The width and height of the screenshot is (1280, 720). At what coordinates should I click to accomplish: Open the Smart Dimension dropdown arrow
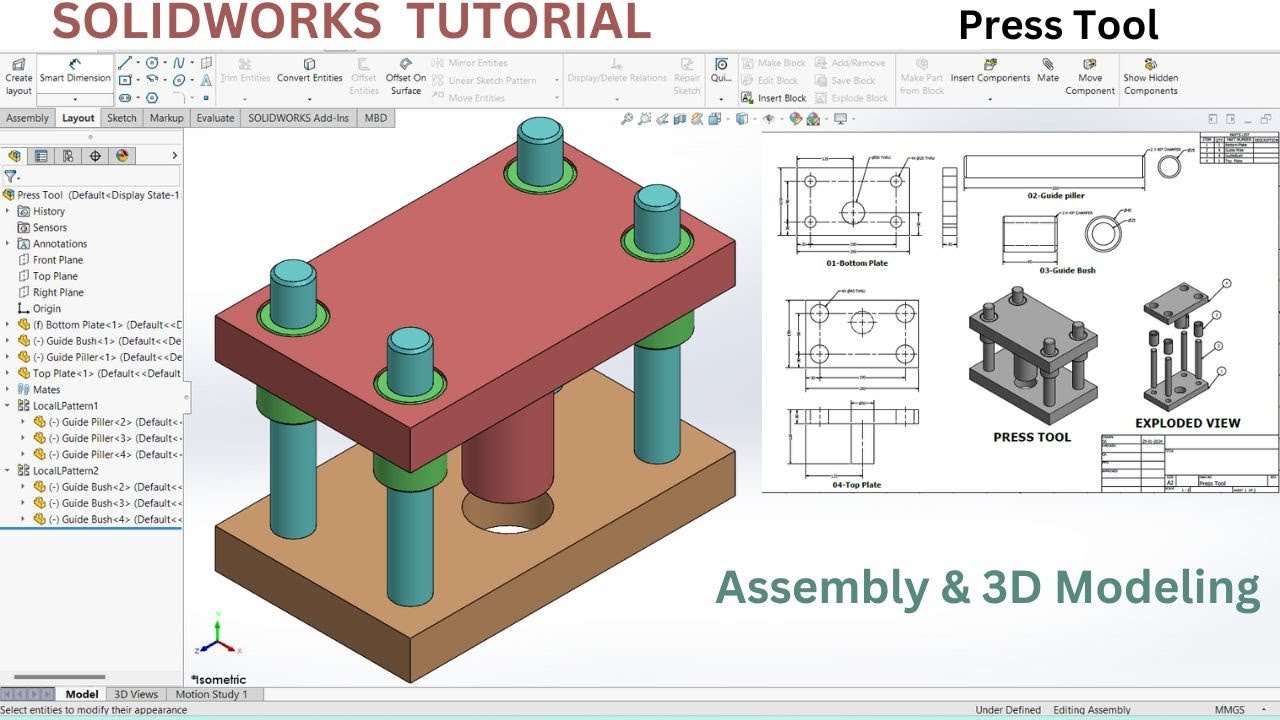[75, 98]
